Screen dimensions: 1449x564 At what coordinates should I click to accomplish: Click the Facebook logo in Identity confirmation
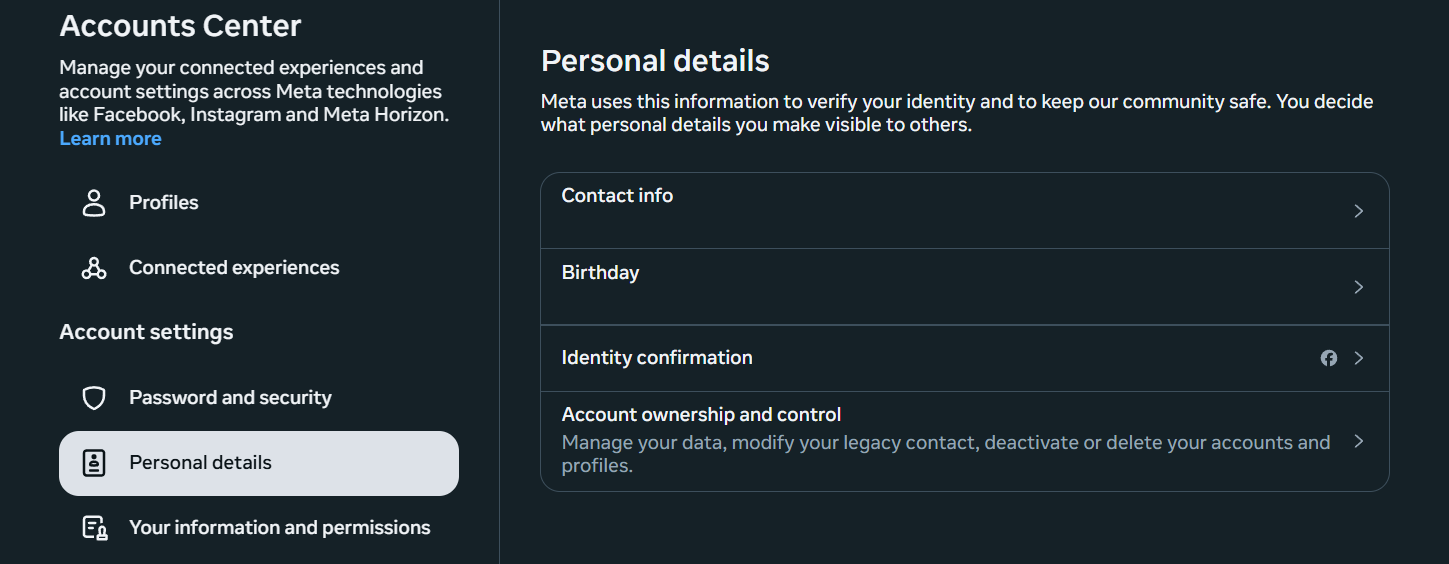[x=1329, y=358]
